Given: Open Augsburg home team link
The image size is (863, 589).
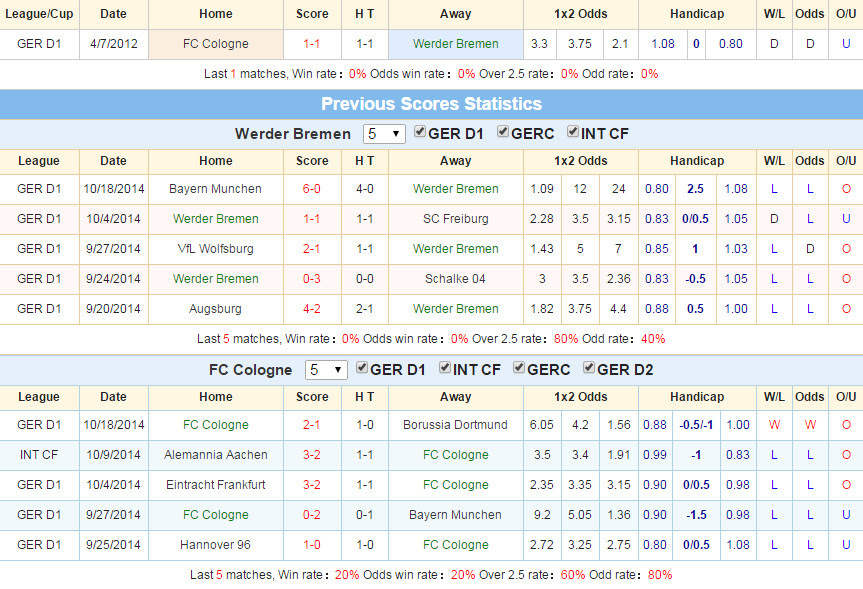Looking at the screenshot, I should pyautogui.click(x=215, y=309).
